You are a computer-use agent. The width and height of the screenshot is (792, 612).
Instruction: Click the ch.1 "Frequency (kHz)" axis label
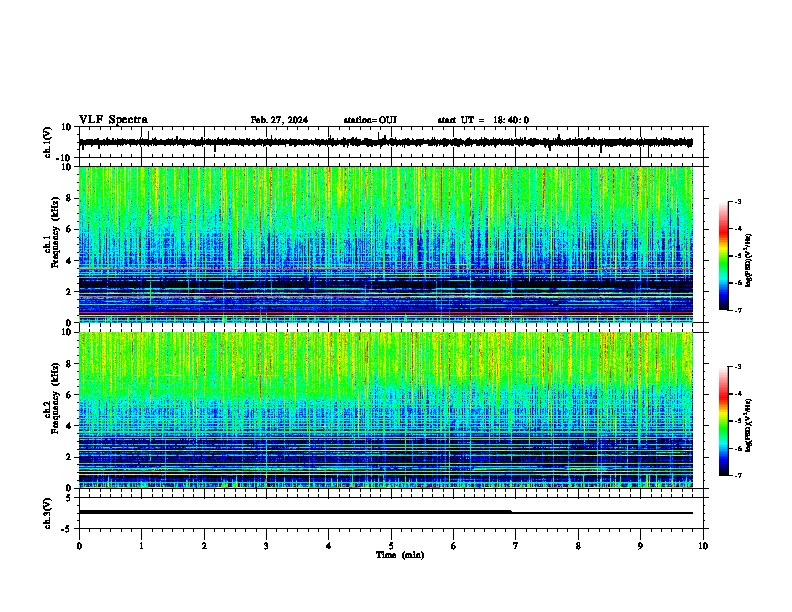click(x=56, y=232)
